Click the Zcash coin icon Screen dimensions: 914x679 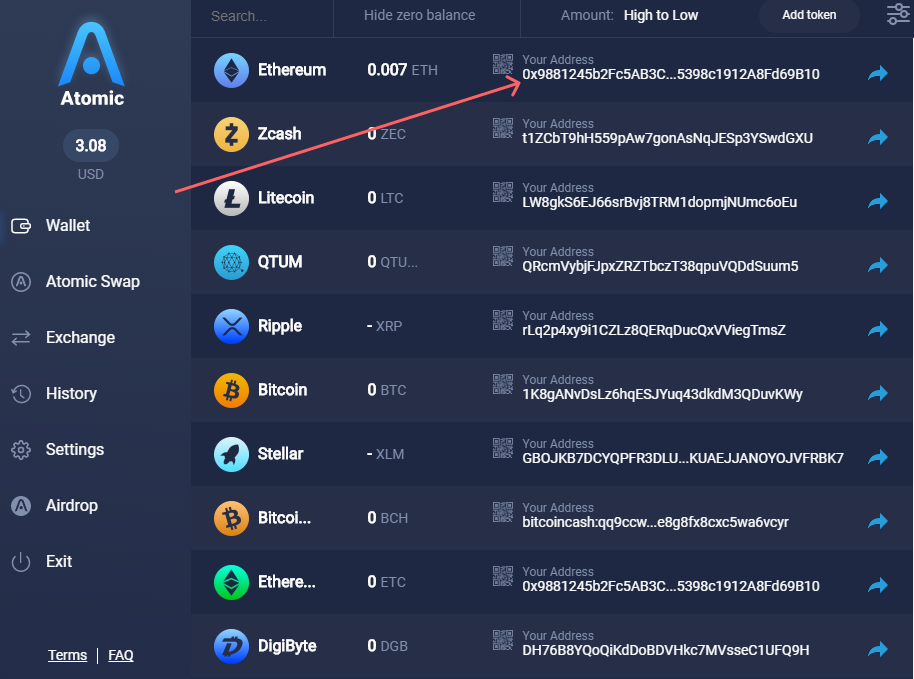(x=231, y=134)
